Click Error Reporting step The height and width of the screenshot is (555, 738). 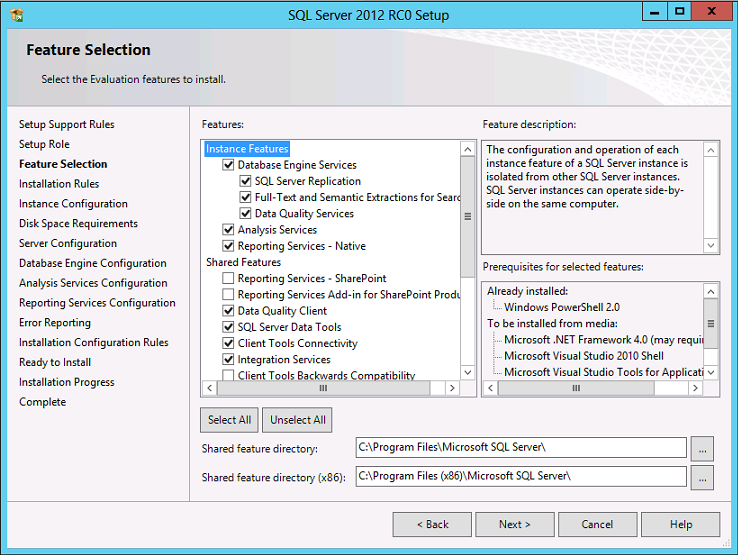pos(55,322)
